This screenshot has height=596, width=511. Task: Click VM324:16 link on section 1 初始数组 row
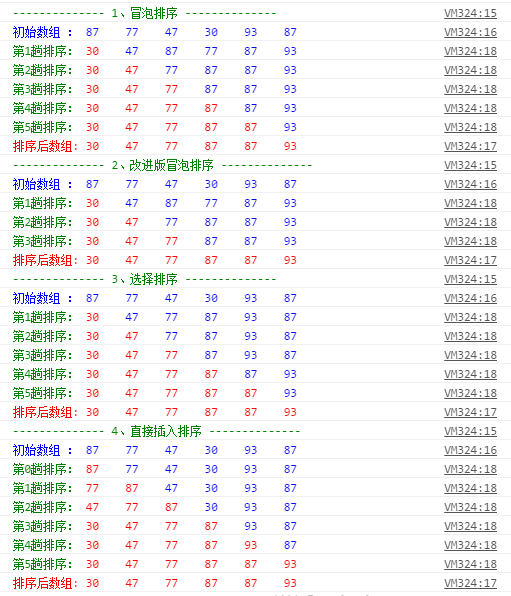tap(470, 32)
